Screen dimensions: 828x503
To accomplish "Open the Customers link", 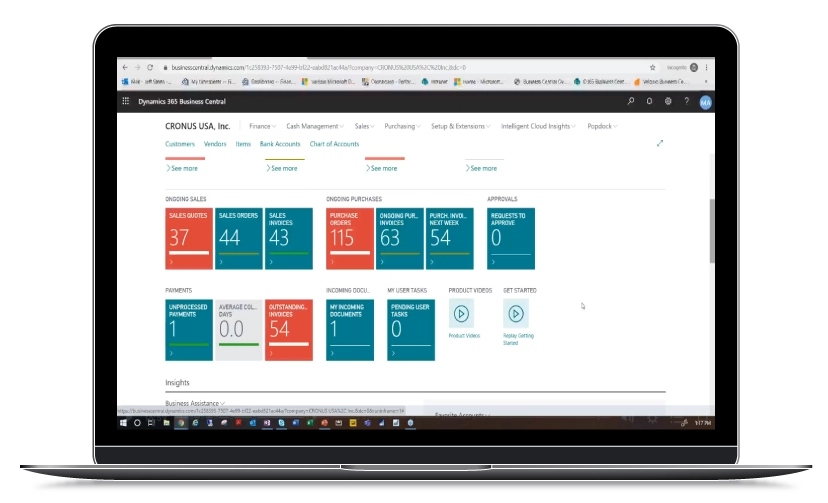I will pos(180,144).
